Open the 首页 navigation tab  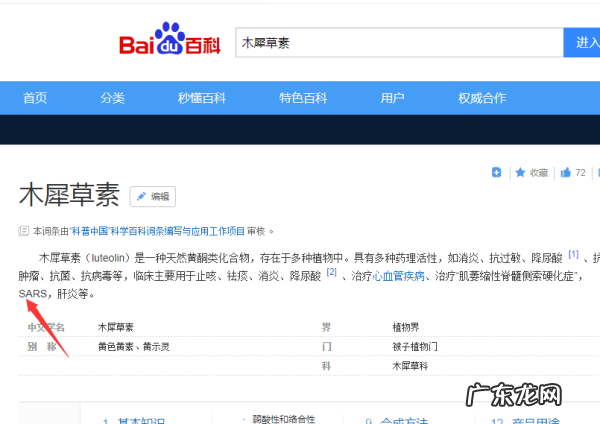[35, 98]
